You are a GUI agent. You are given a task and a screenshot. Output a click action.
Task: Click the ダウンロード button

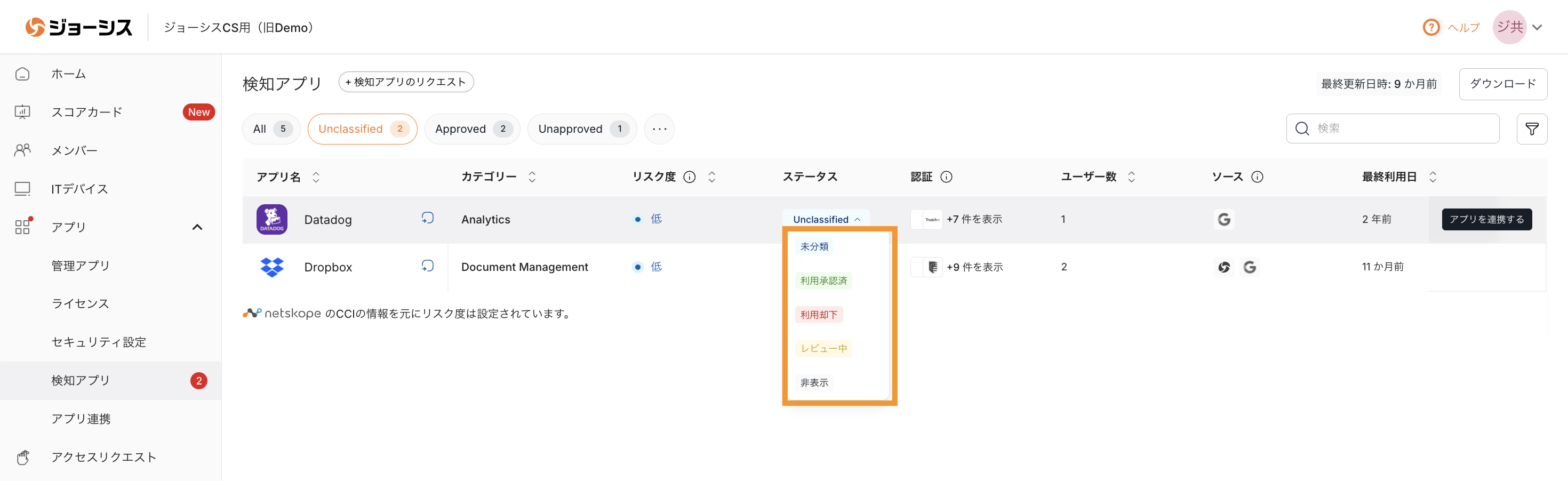(x=1503, y=84)
